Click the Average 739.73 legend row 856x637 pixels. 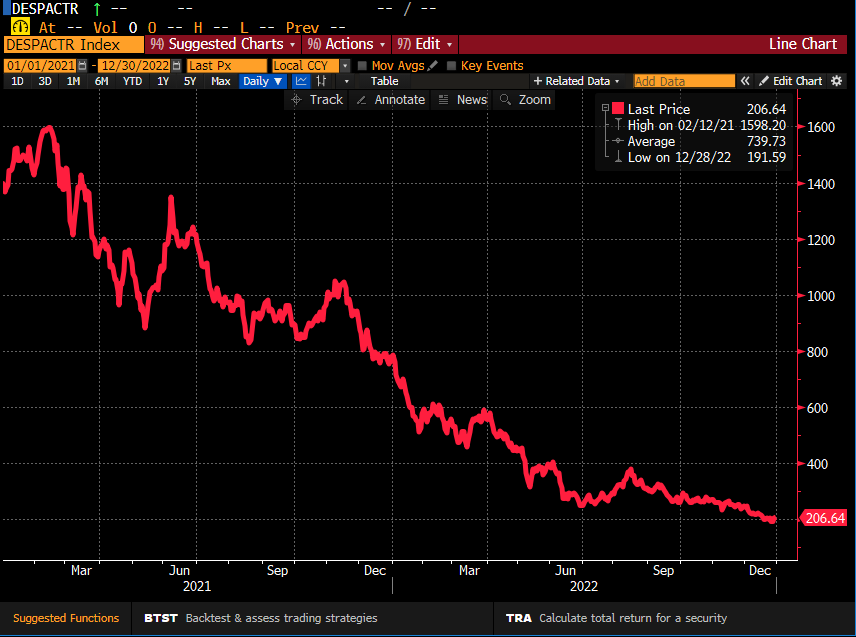(700, 141)
